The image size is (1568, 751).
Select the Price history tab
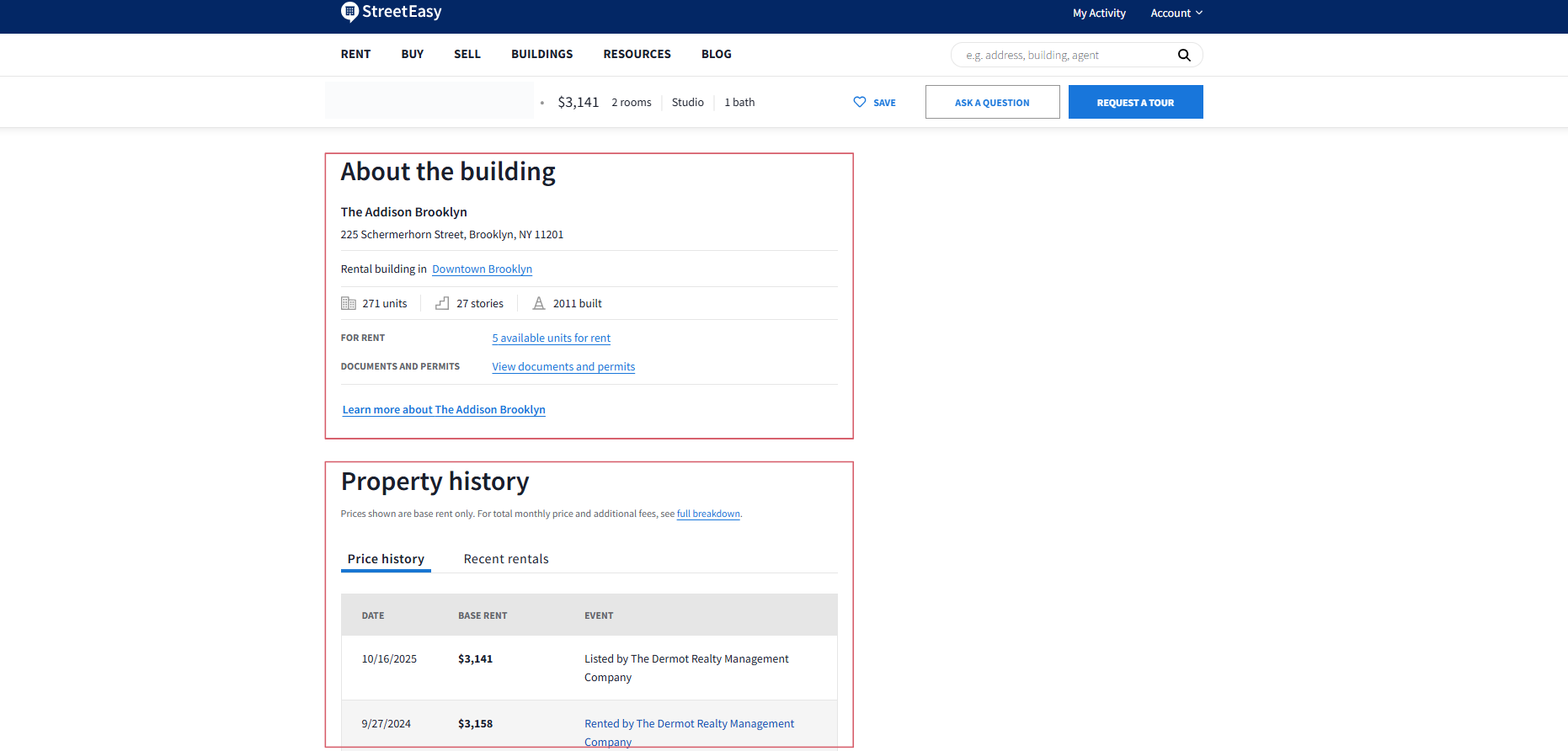386,559
